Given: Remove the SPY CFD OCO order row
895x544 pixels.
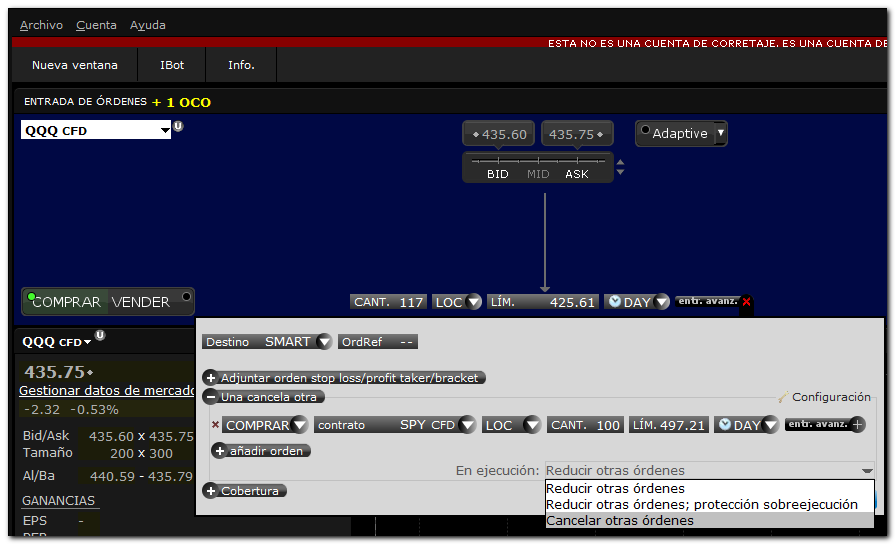Looking at the screenshot, I should [x=215, y=425].
